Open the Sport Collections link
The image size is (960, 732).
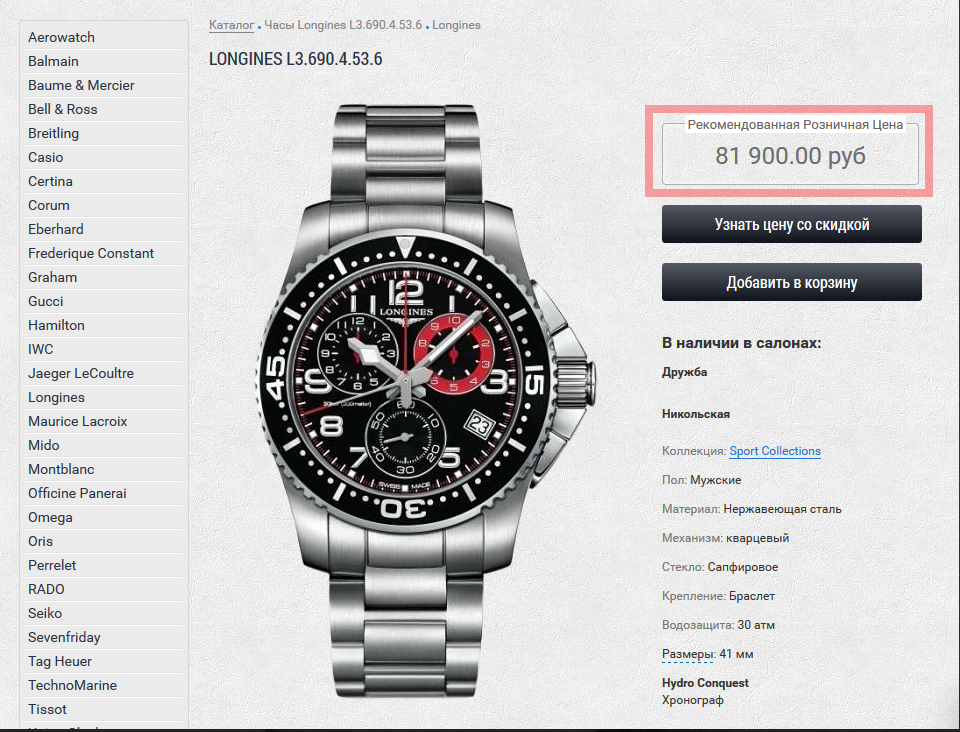(774, 451)
